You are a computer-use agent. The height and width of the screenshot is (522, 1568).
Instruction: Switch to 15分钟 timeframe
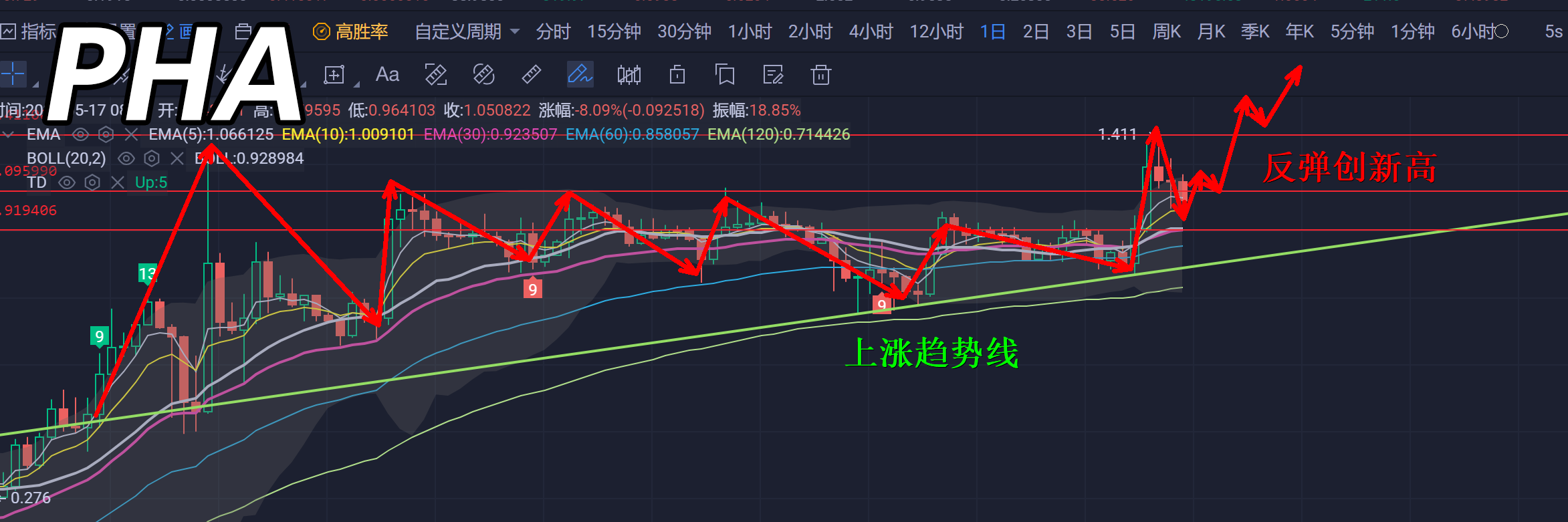coord(614,31)
